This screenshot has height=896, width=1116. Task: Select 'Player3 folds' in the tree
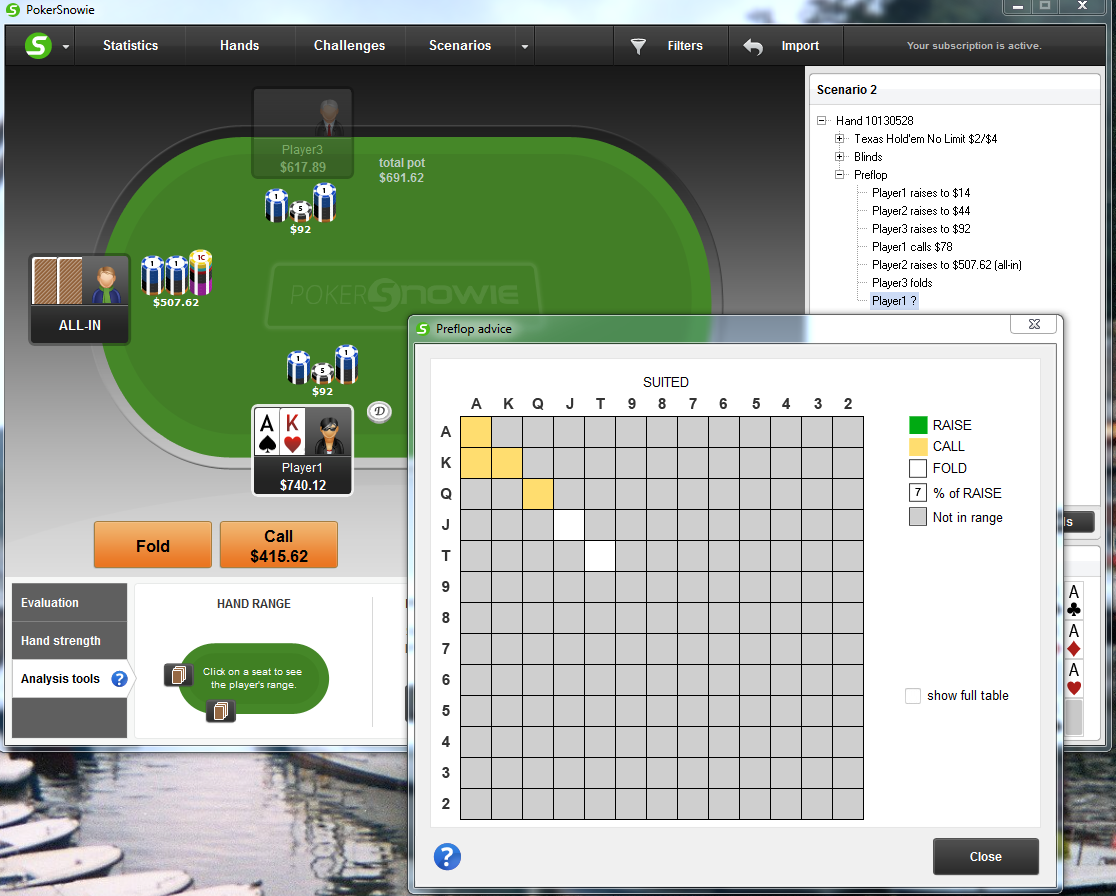click(x=902, y=283)
